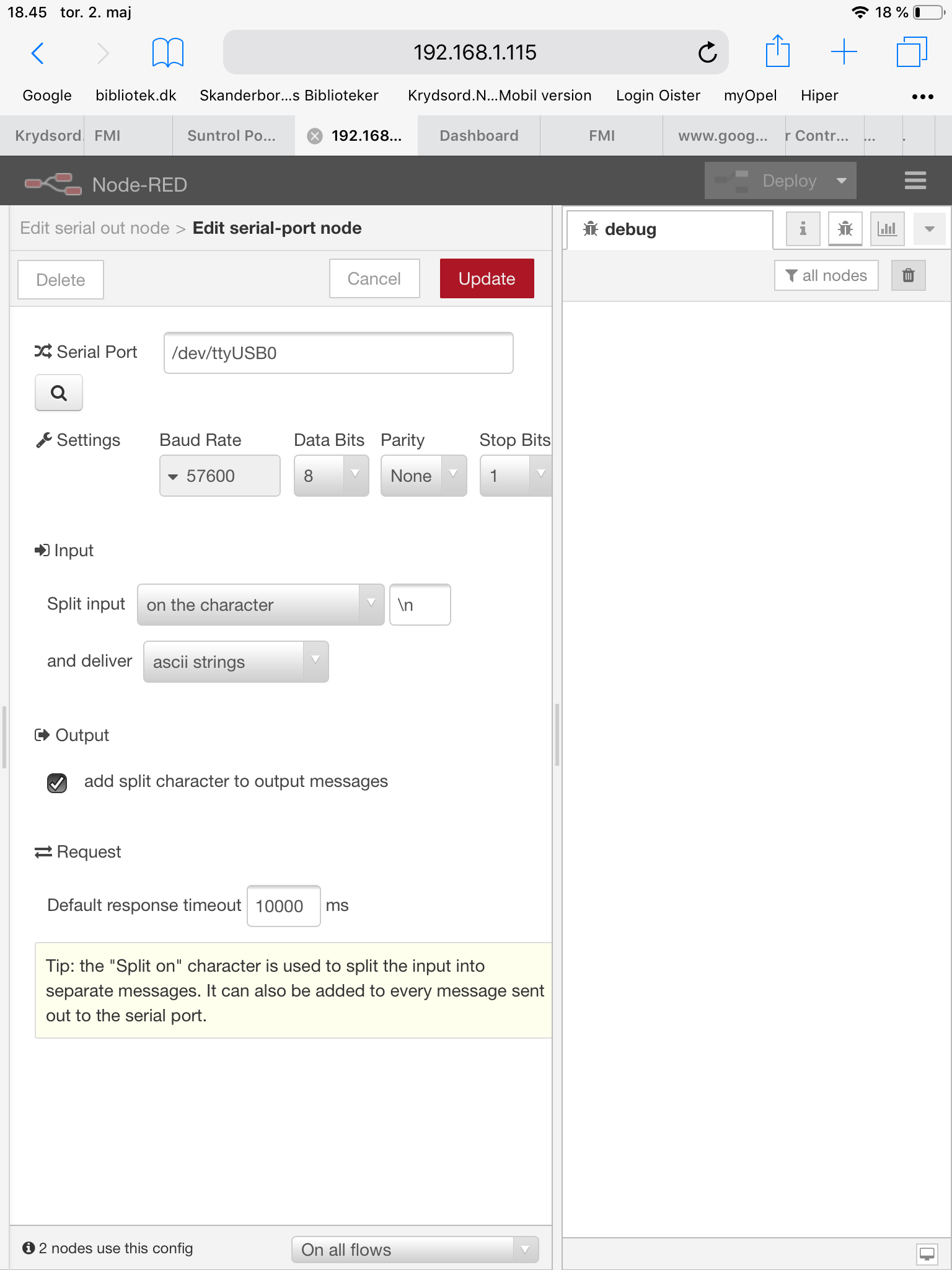The image size is (952, 1270).
Task: Click the Update button
Action: coord(487,278)
